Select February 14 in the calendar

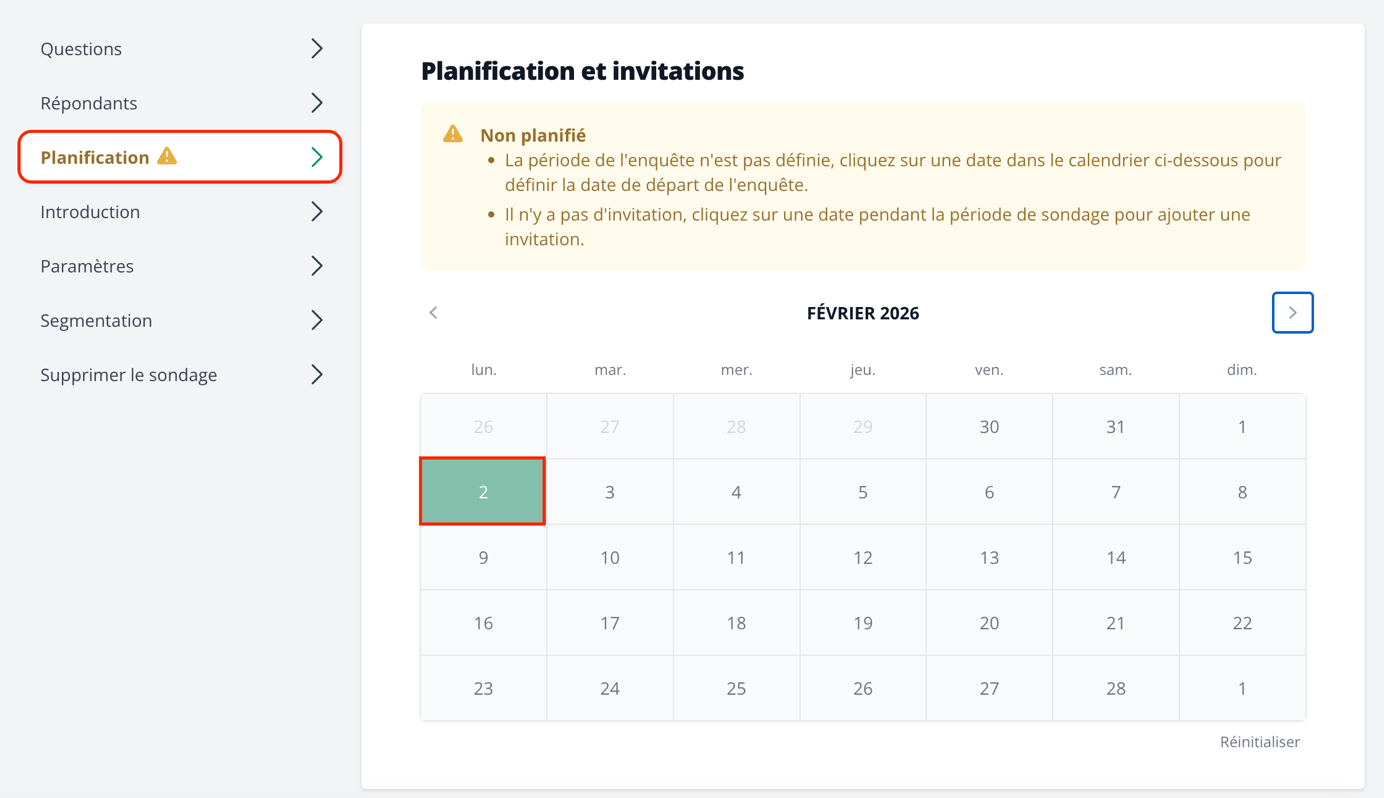(x=1115, y=556)
